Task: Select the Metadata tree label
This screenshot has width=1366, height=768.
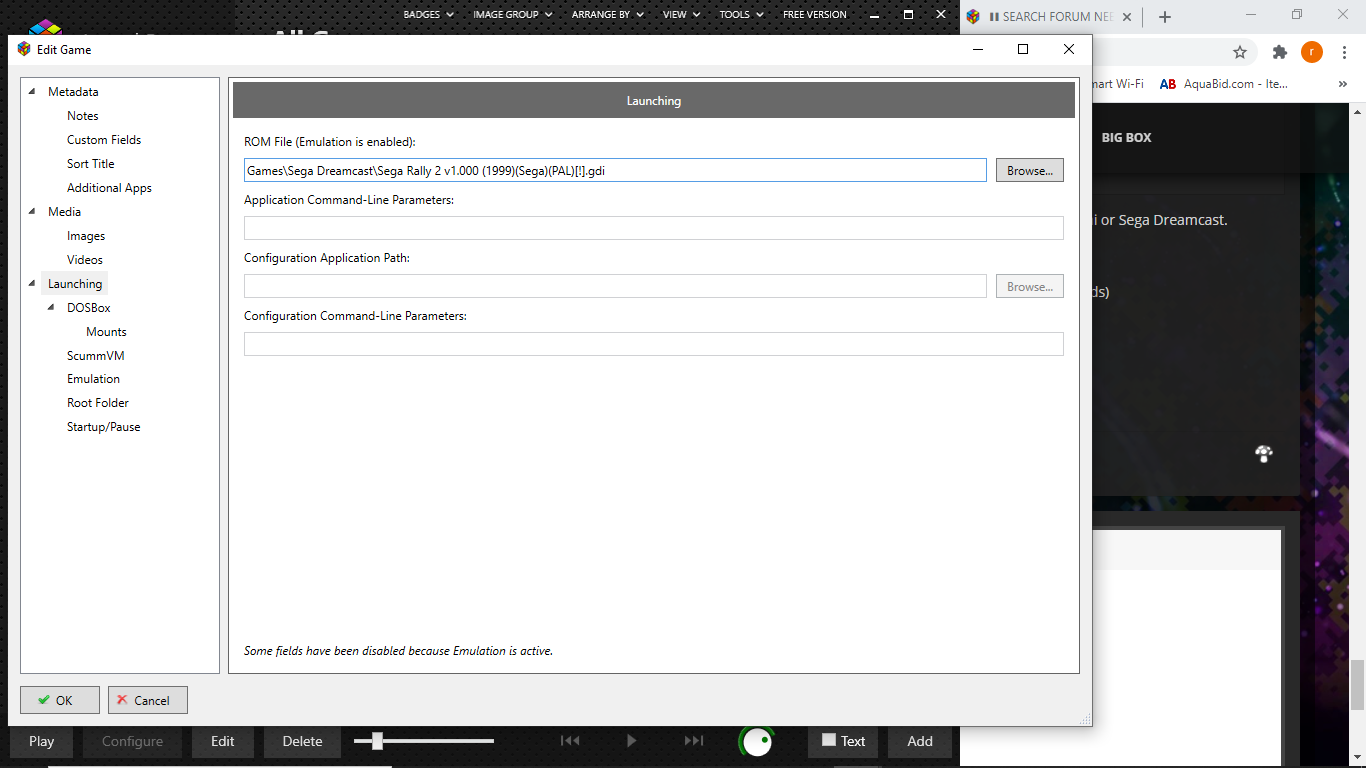Action: click(x=73, y=92)
